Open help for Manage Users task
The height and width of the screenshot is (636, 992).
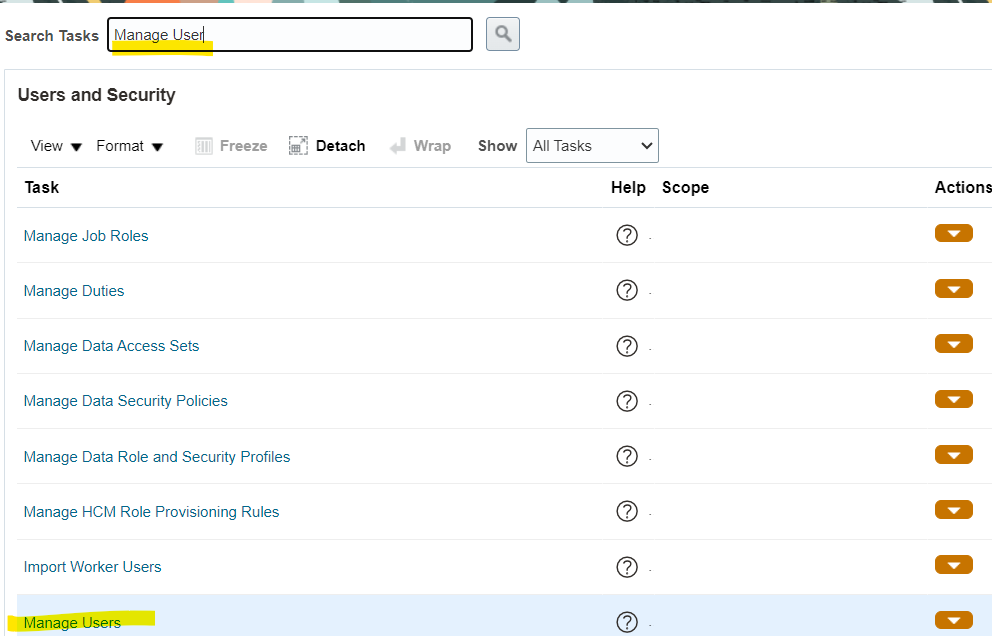tap(627, 622)
